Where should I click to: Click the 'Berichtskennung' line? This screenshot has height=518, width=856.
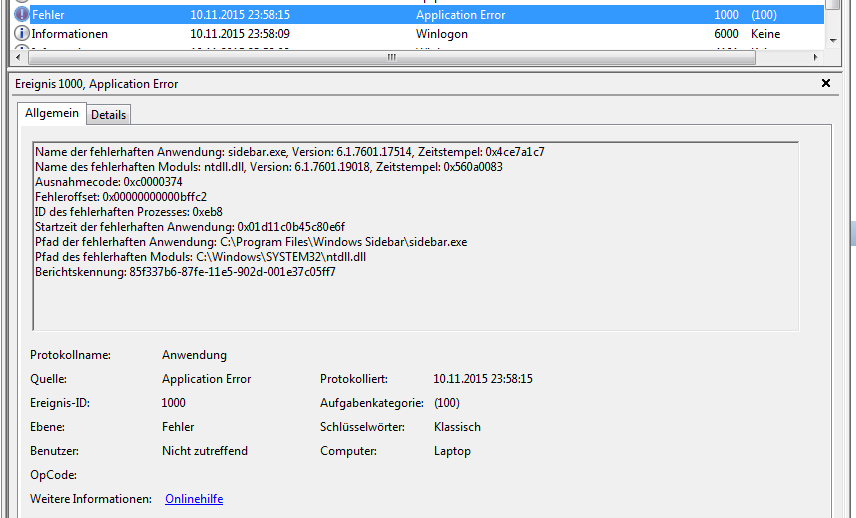point(185,272)
